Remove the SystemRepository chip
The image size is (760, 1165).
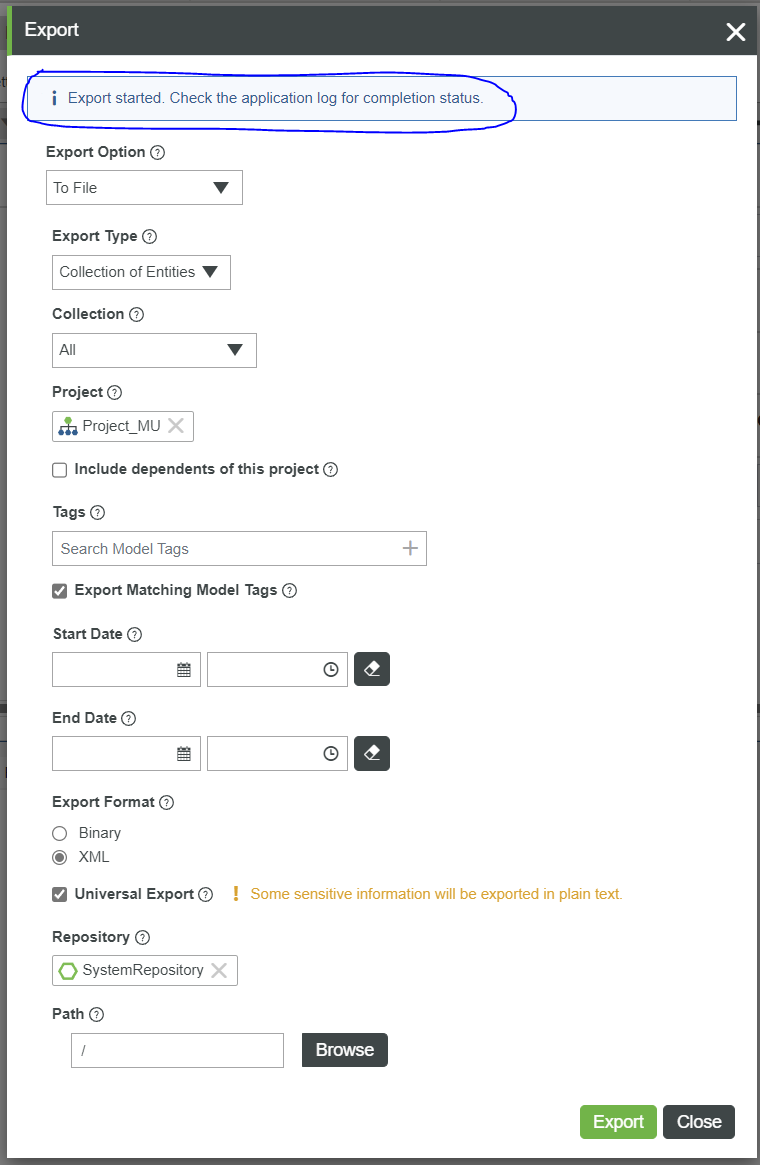(219, 969)
